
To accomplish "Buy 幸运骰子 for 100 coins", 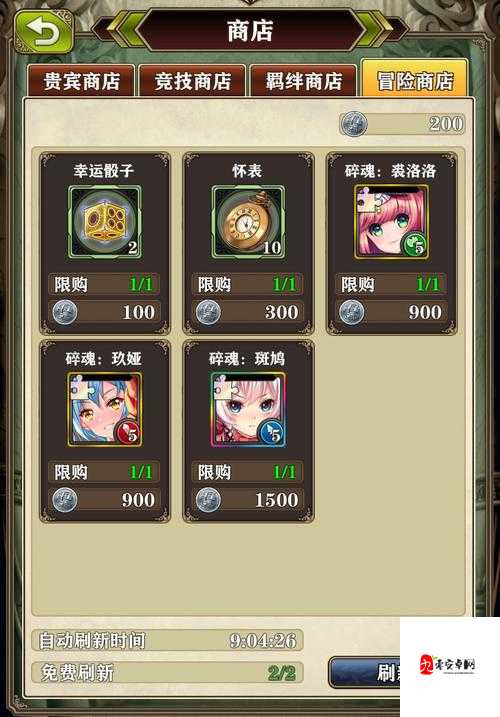I will (x=106, y=312).
